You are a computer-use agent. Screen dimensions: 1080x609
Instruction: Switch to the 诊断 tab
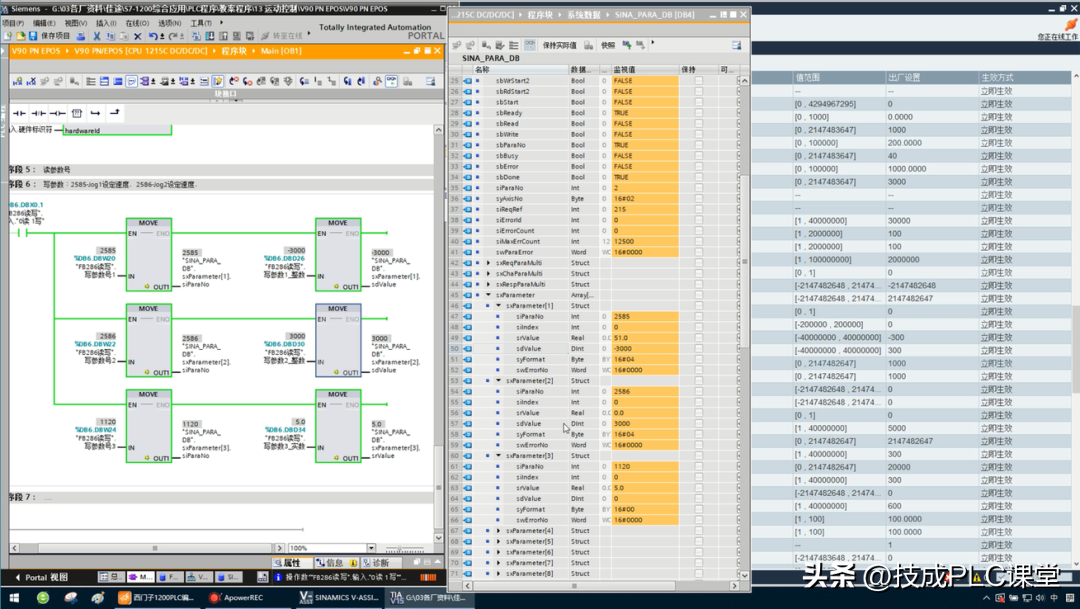point(378,563)
